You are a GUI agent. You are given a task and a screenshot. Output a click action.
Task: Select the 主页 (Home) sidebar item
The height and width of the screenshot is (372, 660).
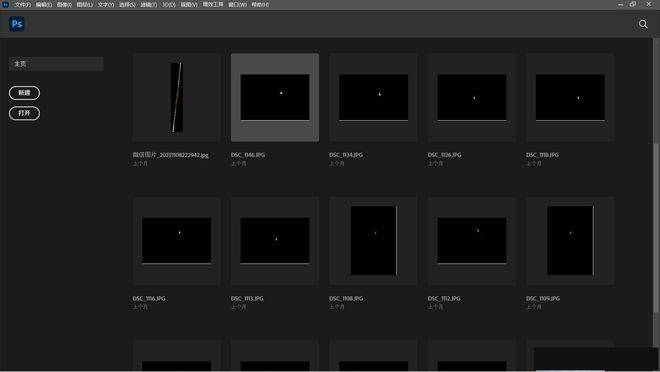point(56,64)
